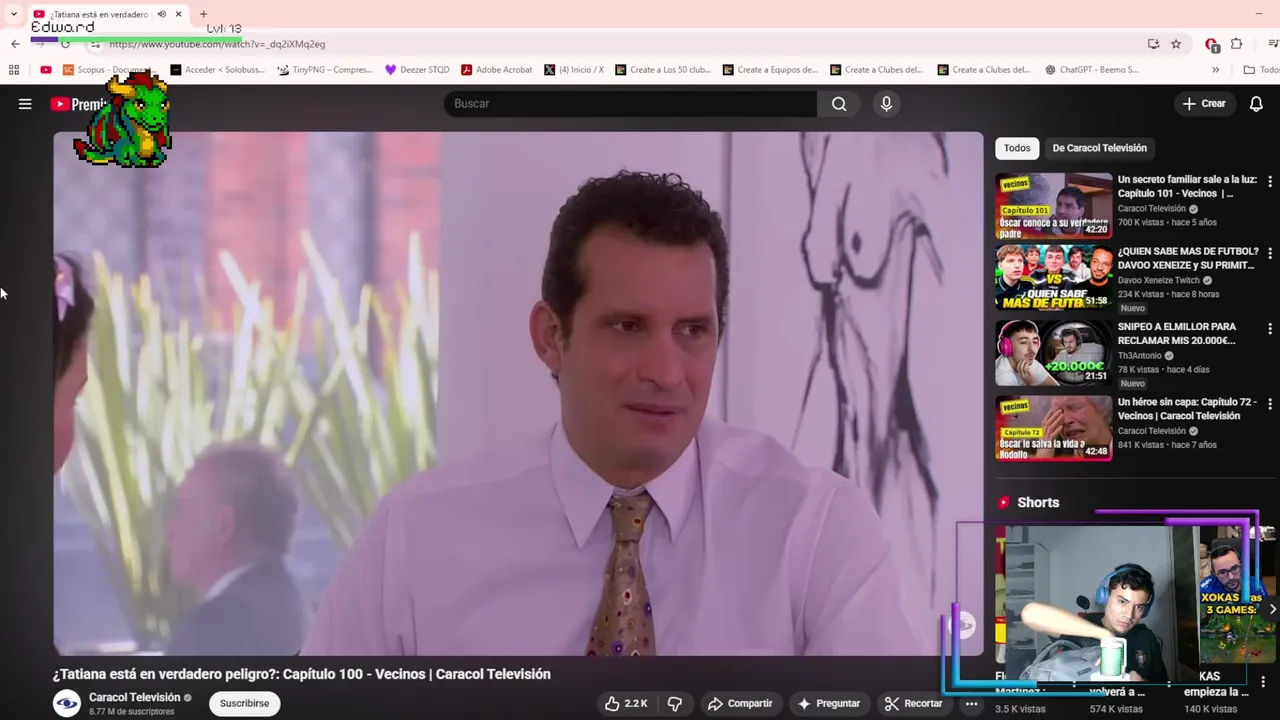Image resolution: width=1280 pixels, height=720 pixels.
Task: Open the SNIPEO A ELMILLOR video thumbnail
Action: click(1053, 352)
